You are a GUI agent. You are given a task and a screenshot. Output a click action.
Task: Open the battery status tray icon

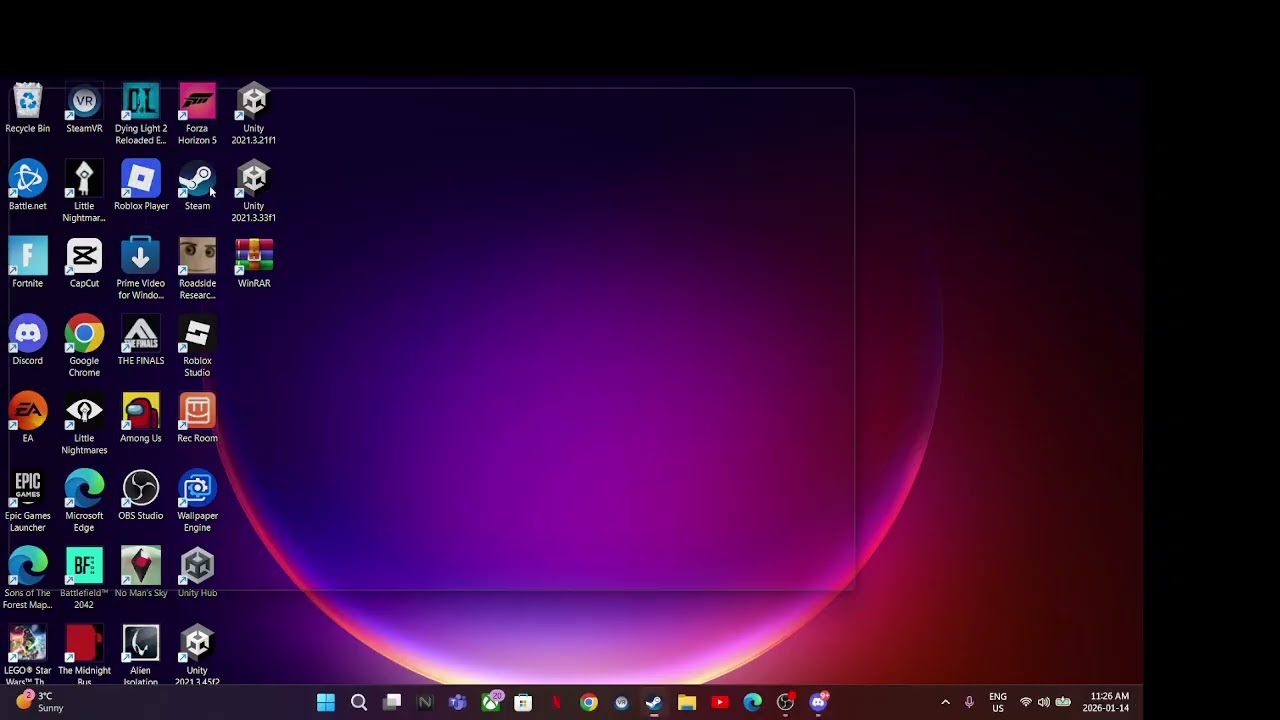pyautogui.click(x=1063, y=703)
